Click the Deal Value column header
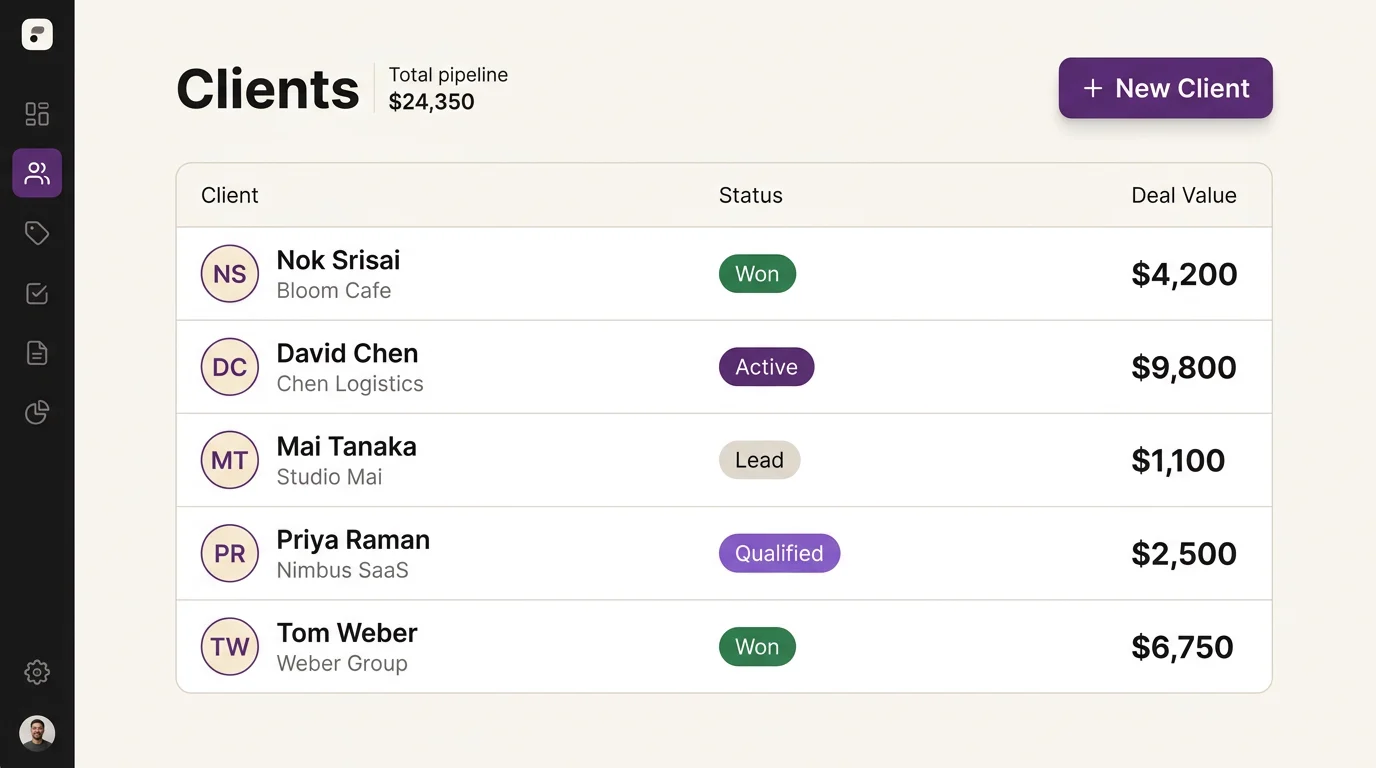1376x768 pixels. [x=1184, y=195]
